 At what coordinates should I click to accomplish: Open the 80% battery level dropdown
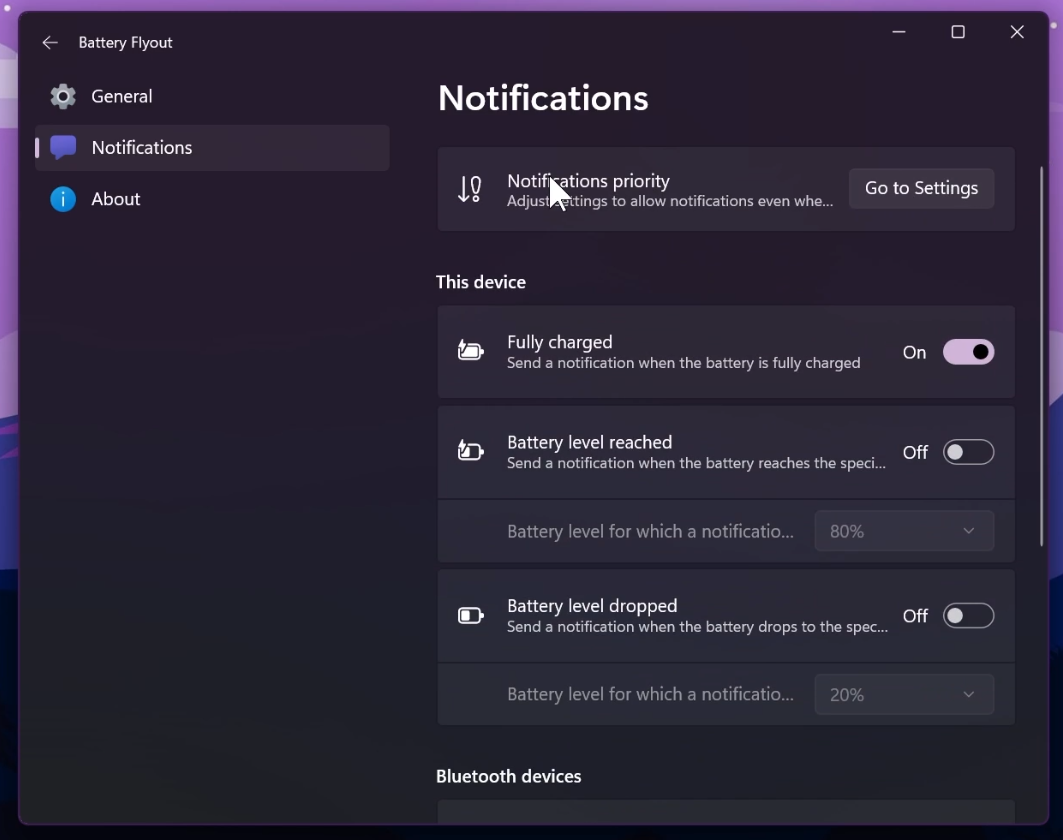(x=903, y=531)
